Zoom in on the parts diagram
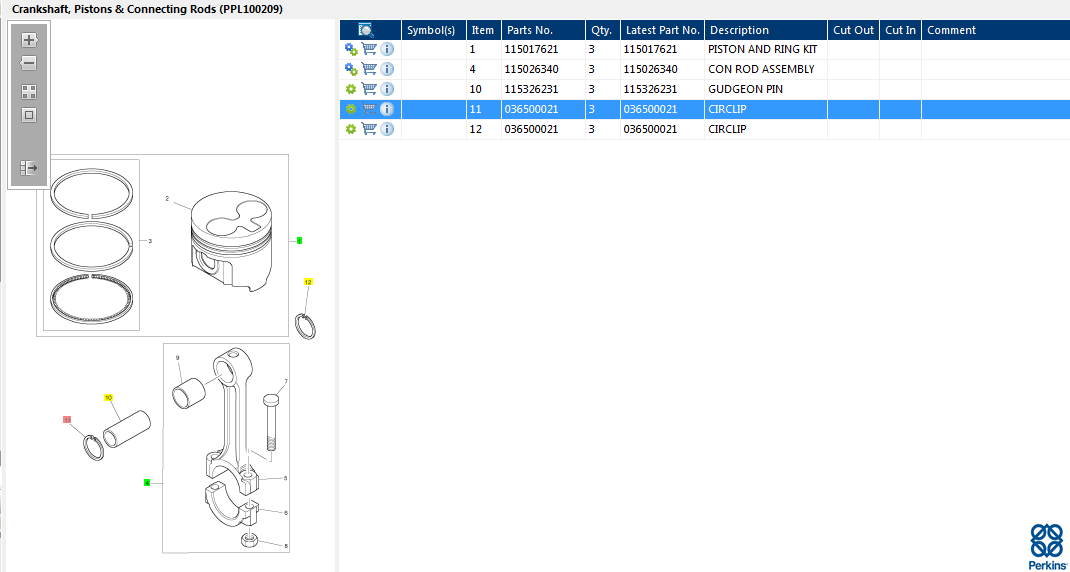This screenshot has width=1070, height=572. pos(29,40)
